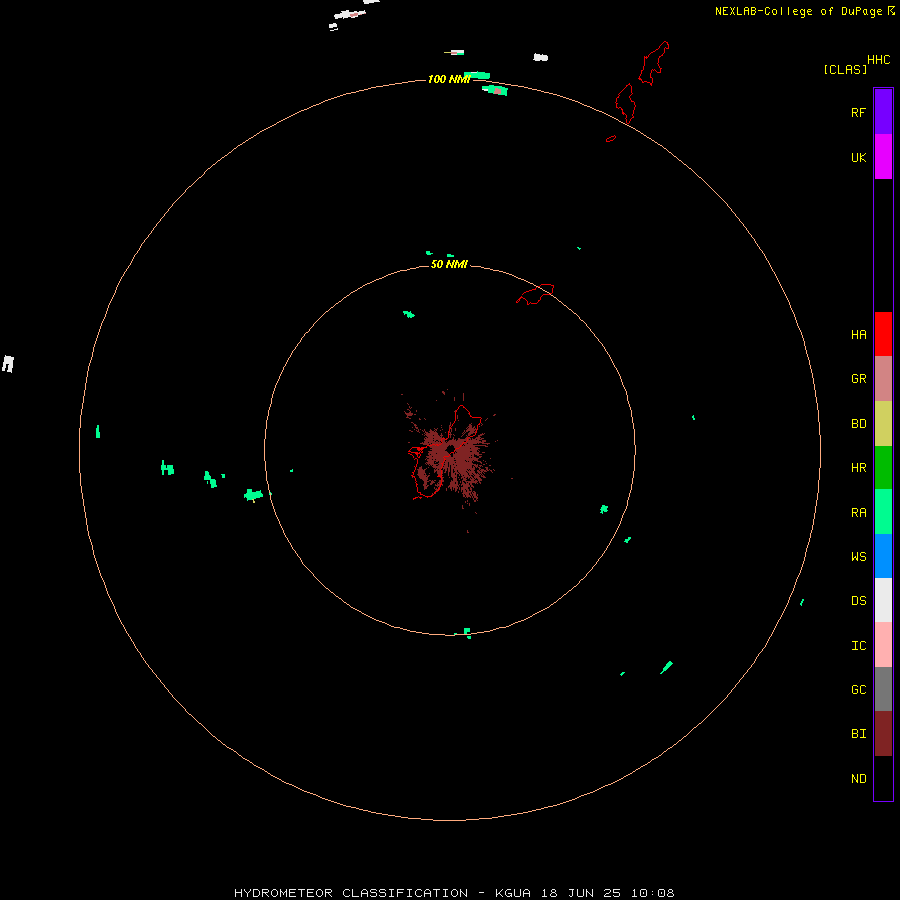
Task: Click the RF purple legend swatch
Action: click(x=883, y=111)
